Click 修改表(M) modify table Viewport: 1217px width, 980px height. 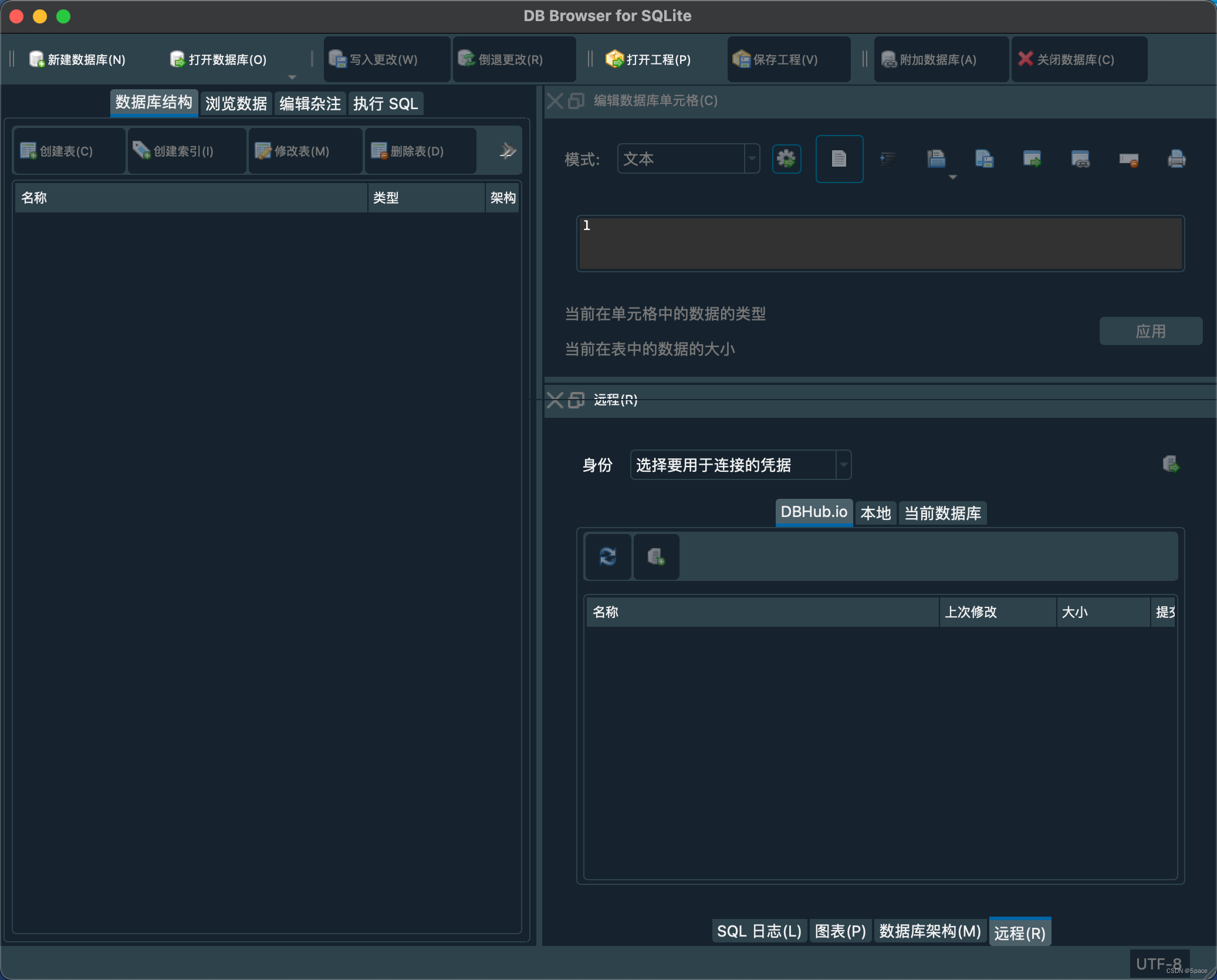click(305, 151)
